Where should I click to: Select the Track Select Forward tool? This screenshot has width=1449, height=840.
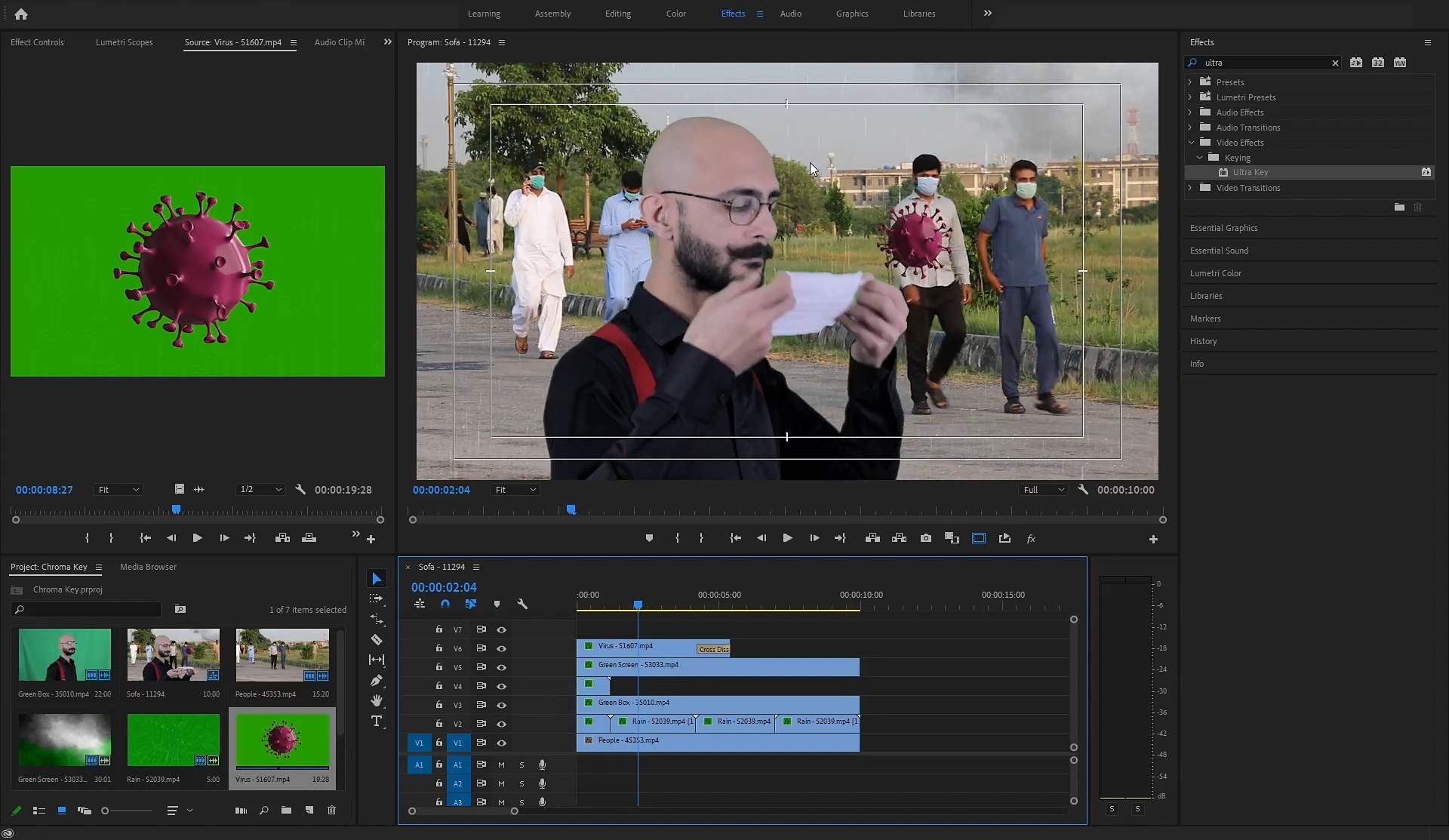pyautogui.click(x=377, y=598)
